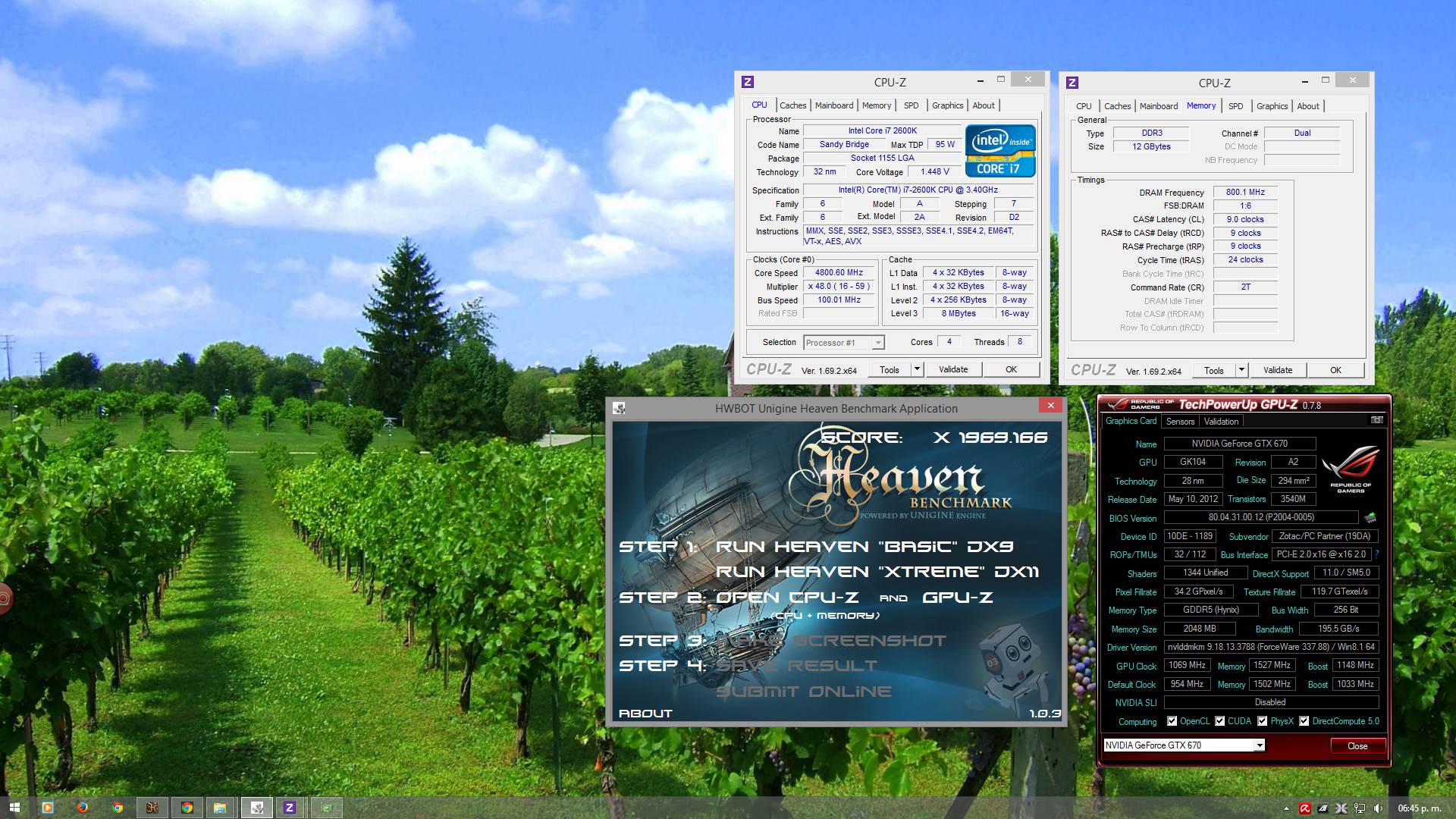Run Heaven "Xtreme" DX11 benchmark
The height and width of the screenshot is (819, 1456).
click(x=877, y=572)
